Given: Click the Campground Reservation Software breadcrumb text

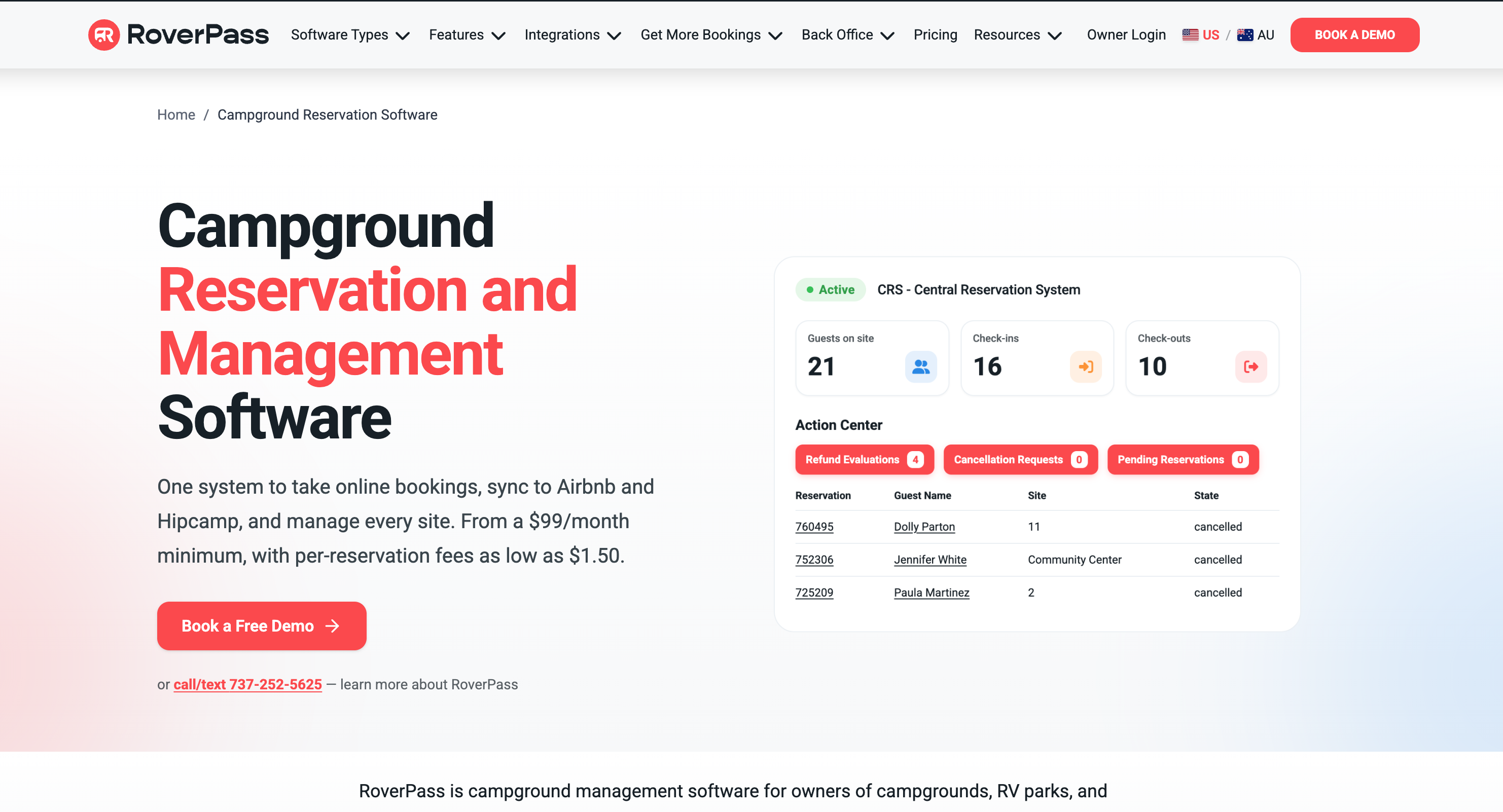Looking at the screenshot, I should point(327,115).
